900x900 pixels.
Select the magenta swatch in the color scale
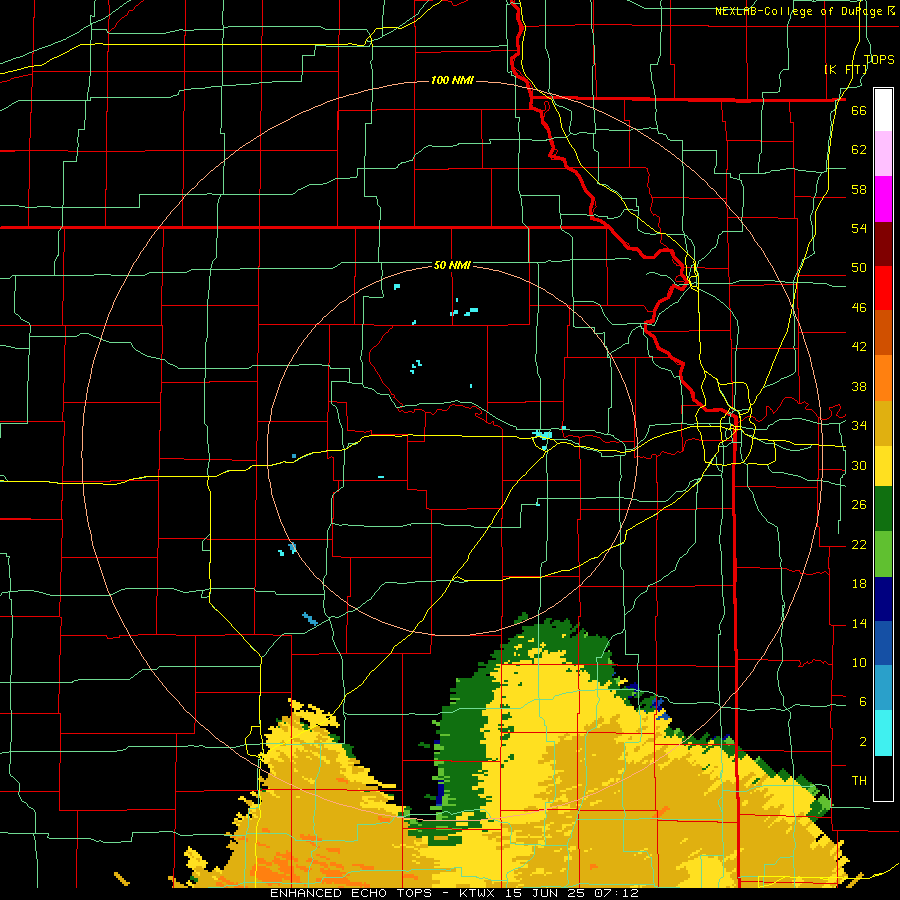coord(883,199)
